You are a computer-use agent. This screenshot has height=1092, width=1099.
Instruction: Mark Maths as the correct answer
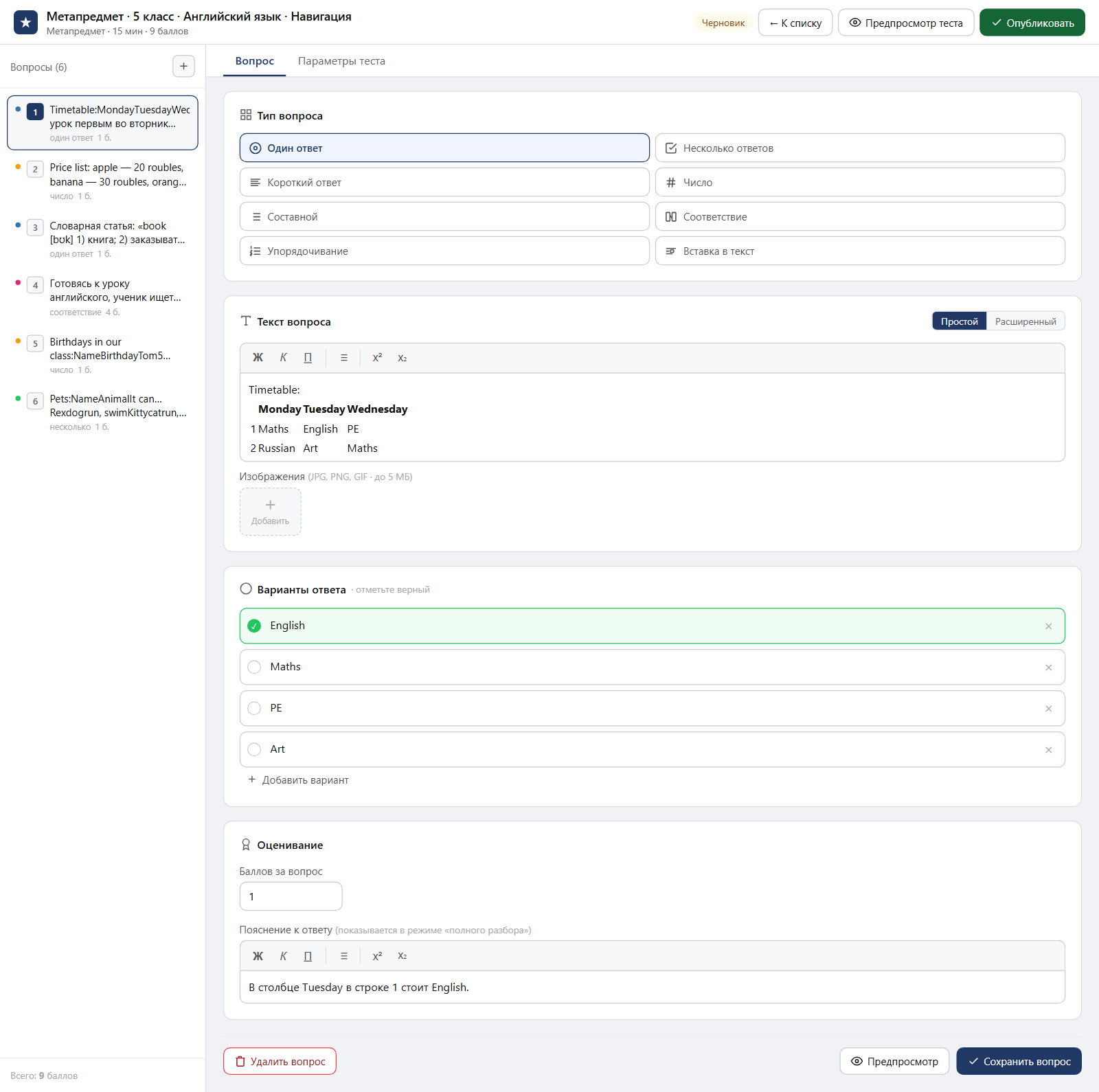[254, 667]
